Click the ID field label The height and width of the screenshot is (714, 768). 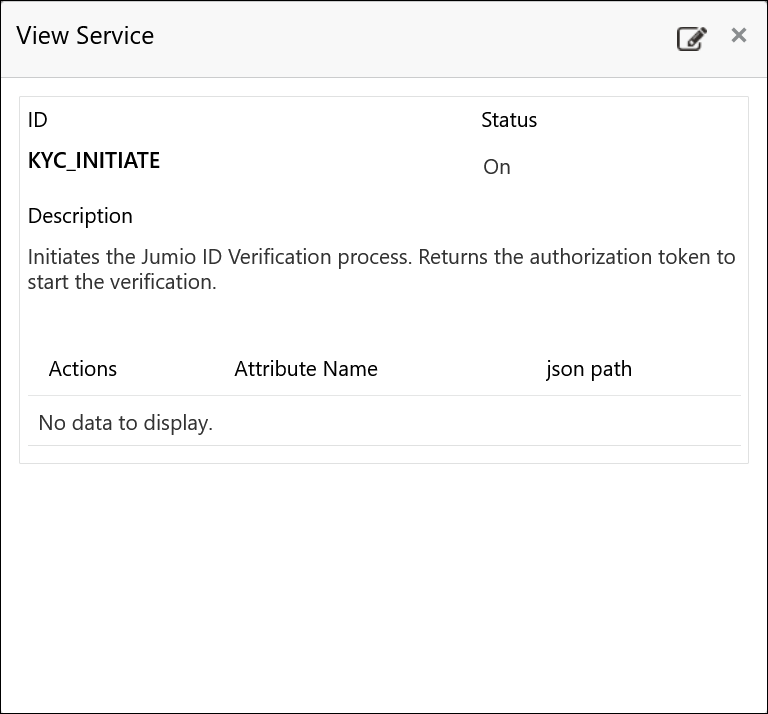click(38, 120)
